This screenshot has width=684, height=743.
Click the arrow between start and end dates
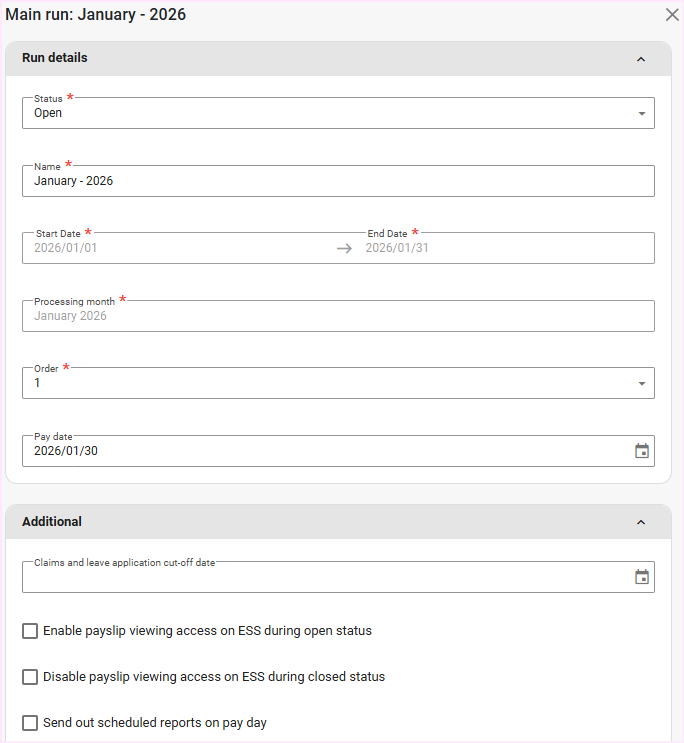click(x=344, y=249)
